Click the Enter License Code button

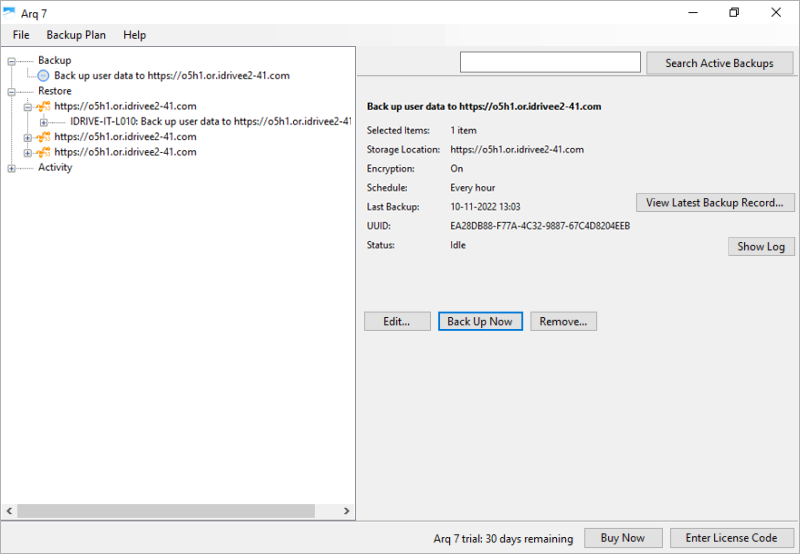tap(732, 538)
